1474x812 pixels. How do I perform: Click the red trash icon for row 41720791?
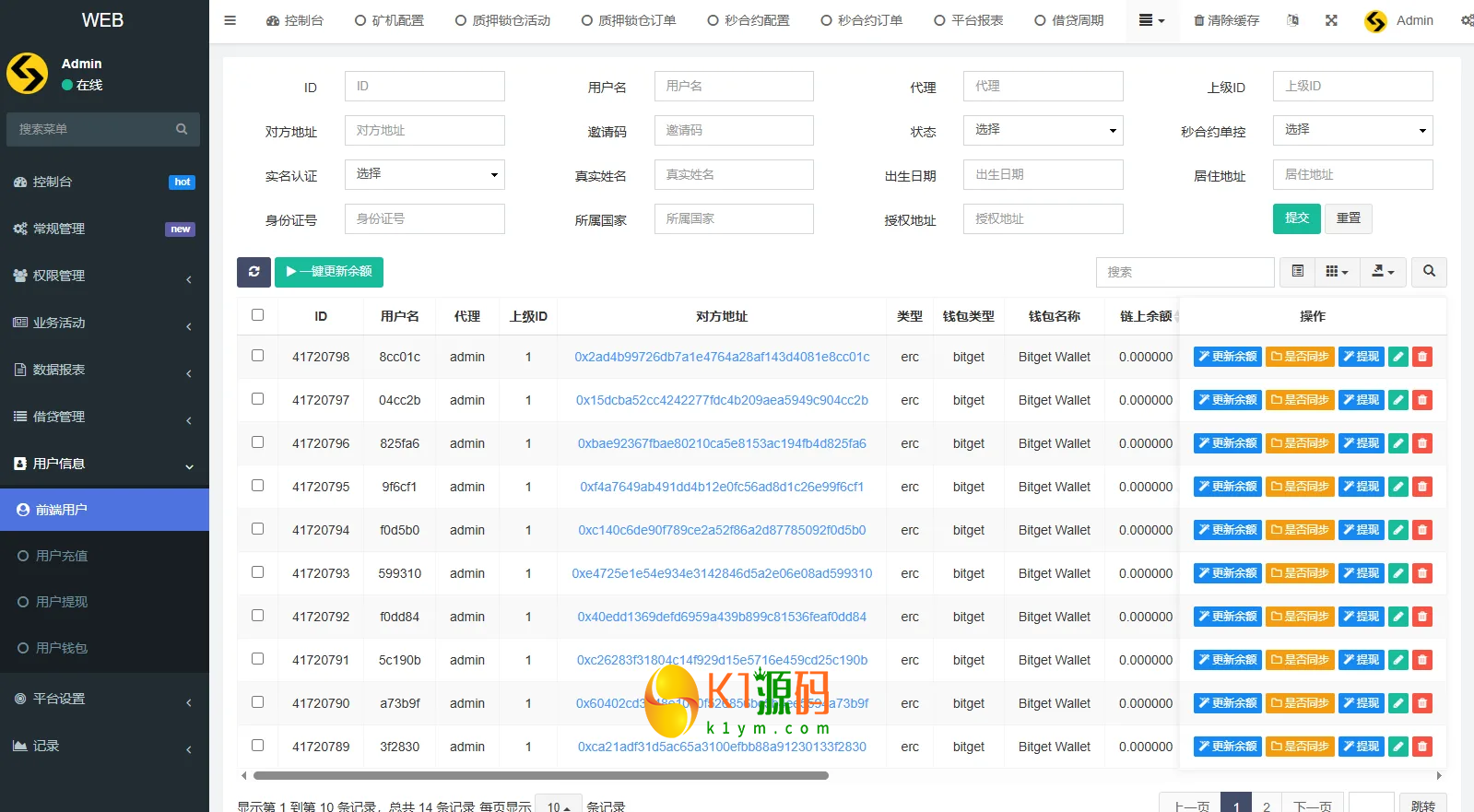click(x=1422, y=660)
